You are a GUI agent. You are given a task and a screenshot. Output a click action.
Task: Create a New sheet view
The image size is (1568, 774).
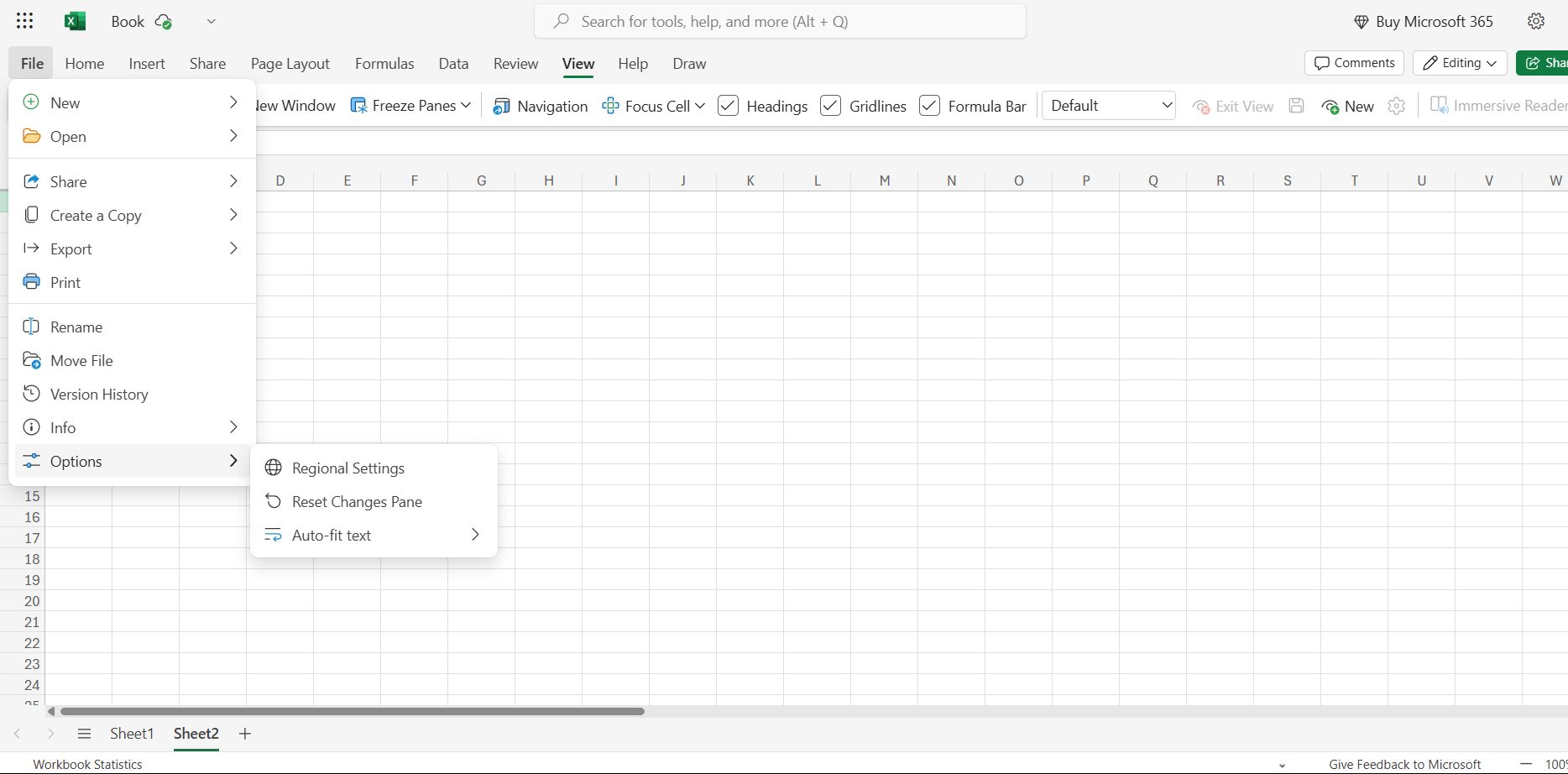click(1347, 106)
